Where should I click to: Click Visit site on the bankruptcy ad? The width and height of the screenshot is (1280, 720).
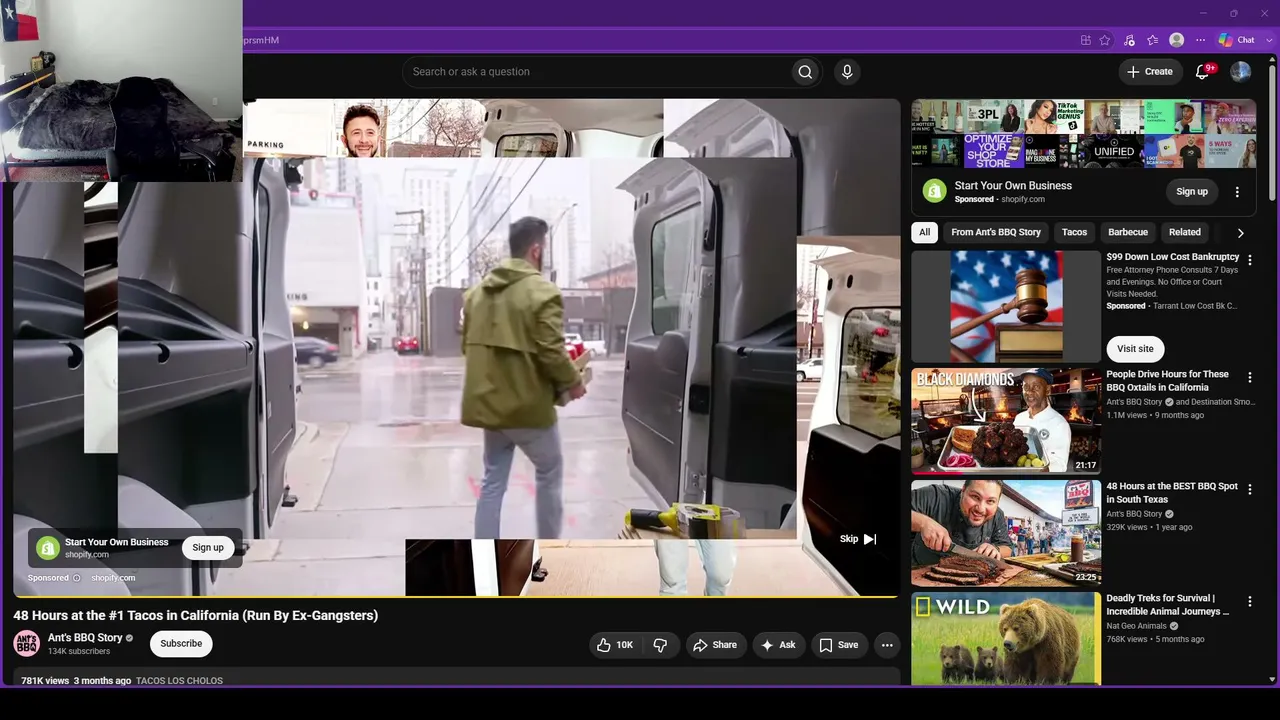coord(1135,349)
